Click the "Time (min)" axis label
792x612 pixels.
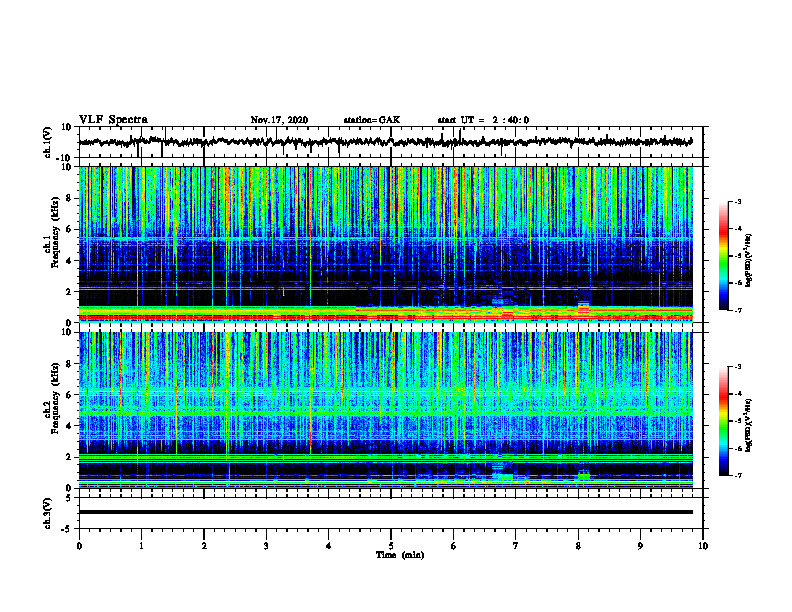[400, 555]
